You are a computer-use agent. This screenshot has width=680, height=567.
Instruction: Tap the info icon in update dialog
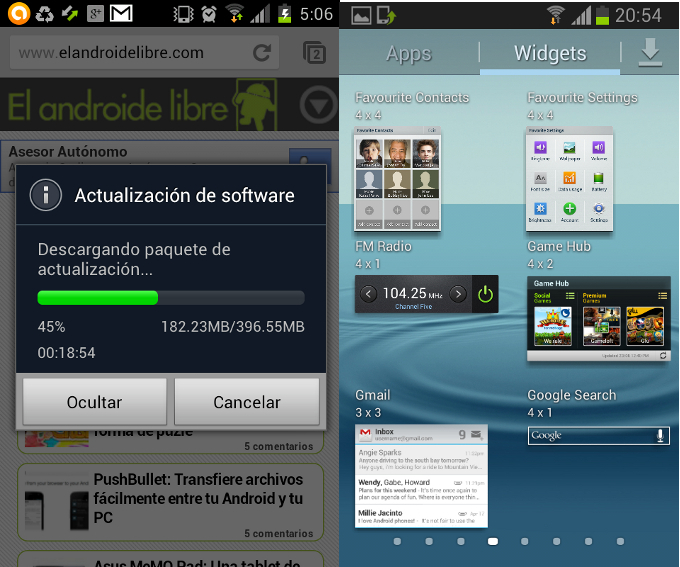(x=46, y=194)
